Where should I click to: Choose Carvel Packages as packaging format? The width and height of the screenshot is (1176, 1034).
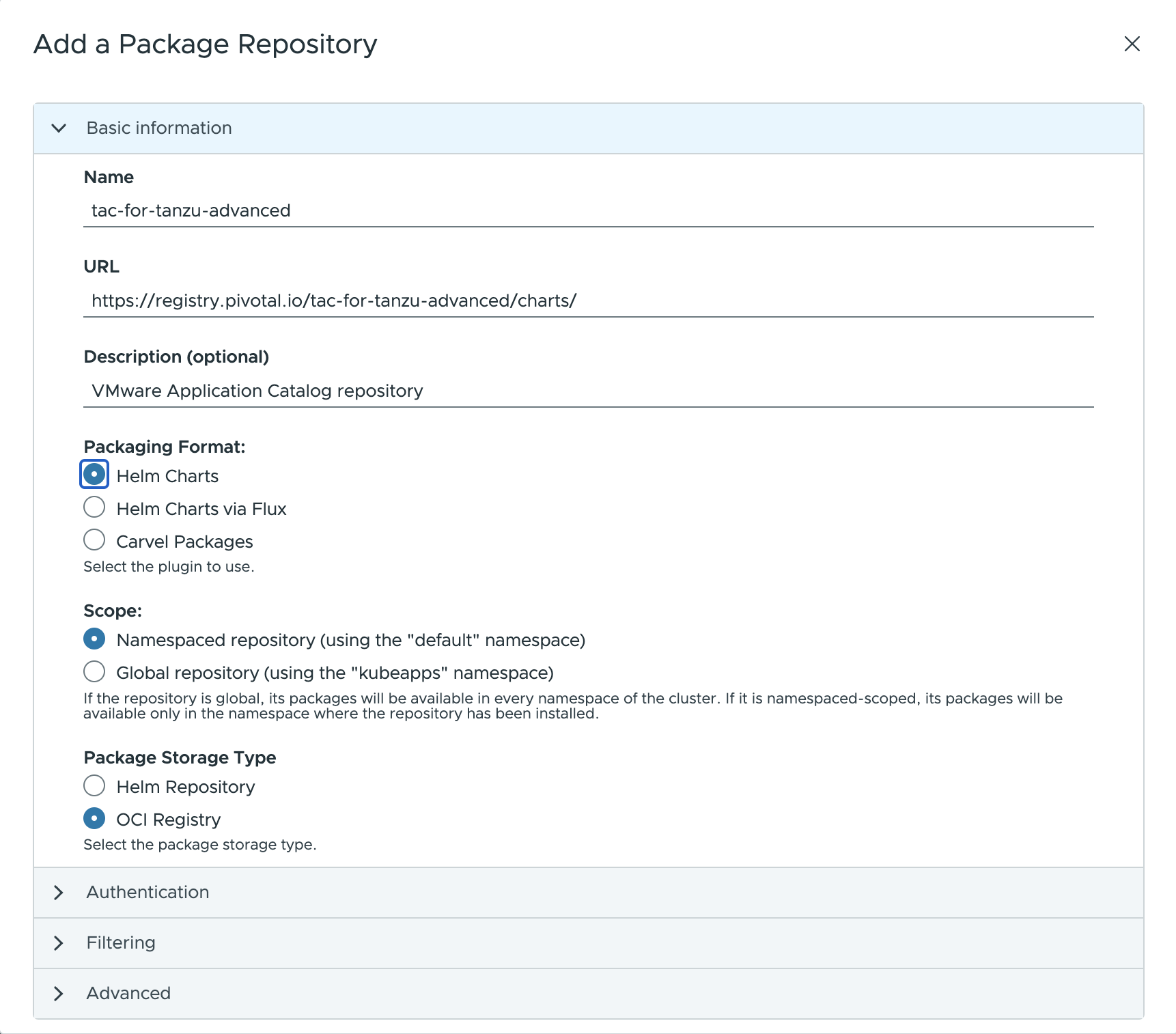[94, 540]
